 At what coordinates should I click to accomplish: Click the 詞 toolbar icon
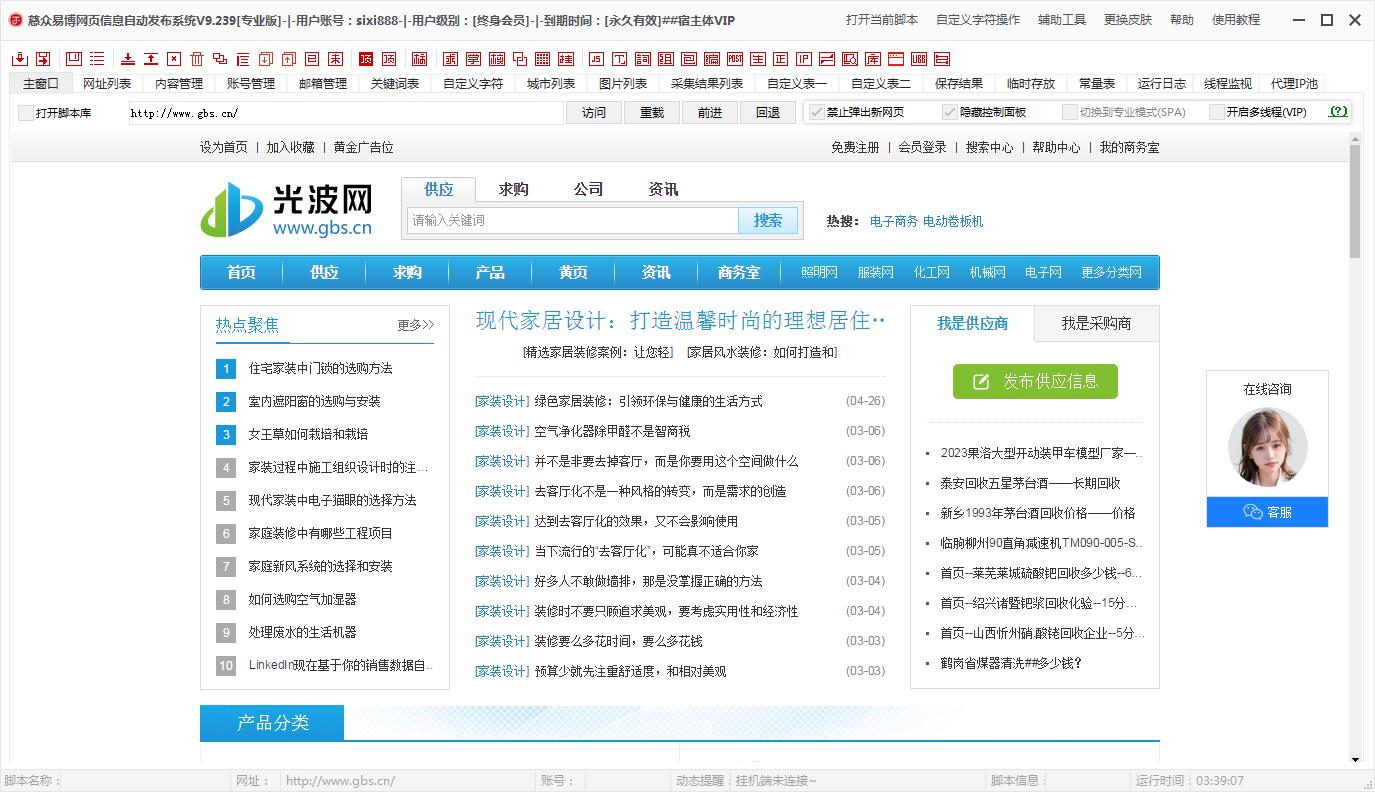(x=643, y=59)
